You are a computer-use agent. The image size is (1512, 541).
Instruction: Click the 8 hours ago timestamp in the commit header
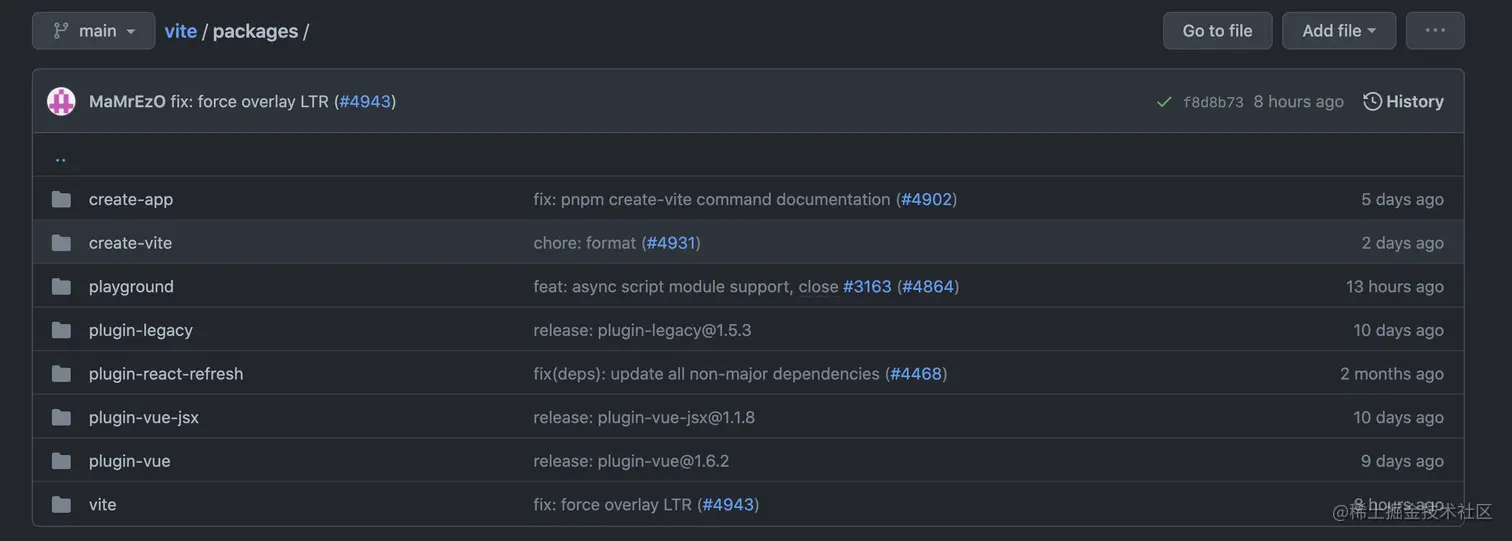(x=1298, y=101)
